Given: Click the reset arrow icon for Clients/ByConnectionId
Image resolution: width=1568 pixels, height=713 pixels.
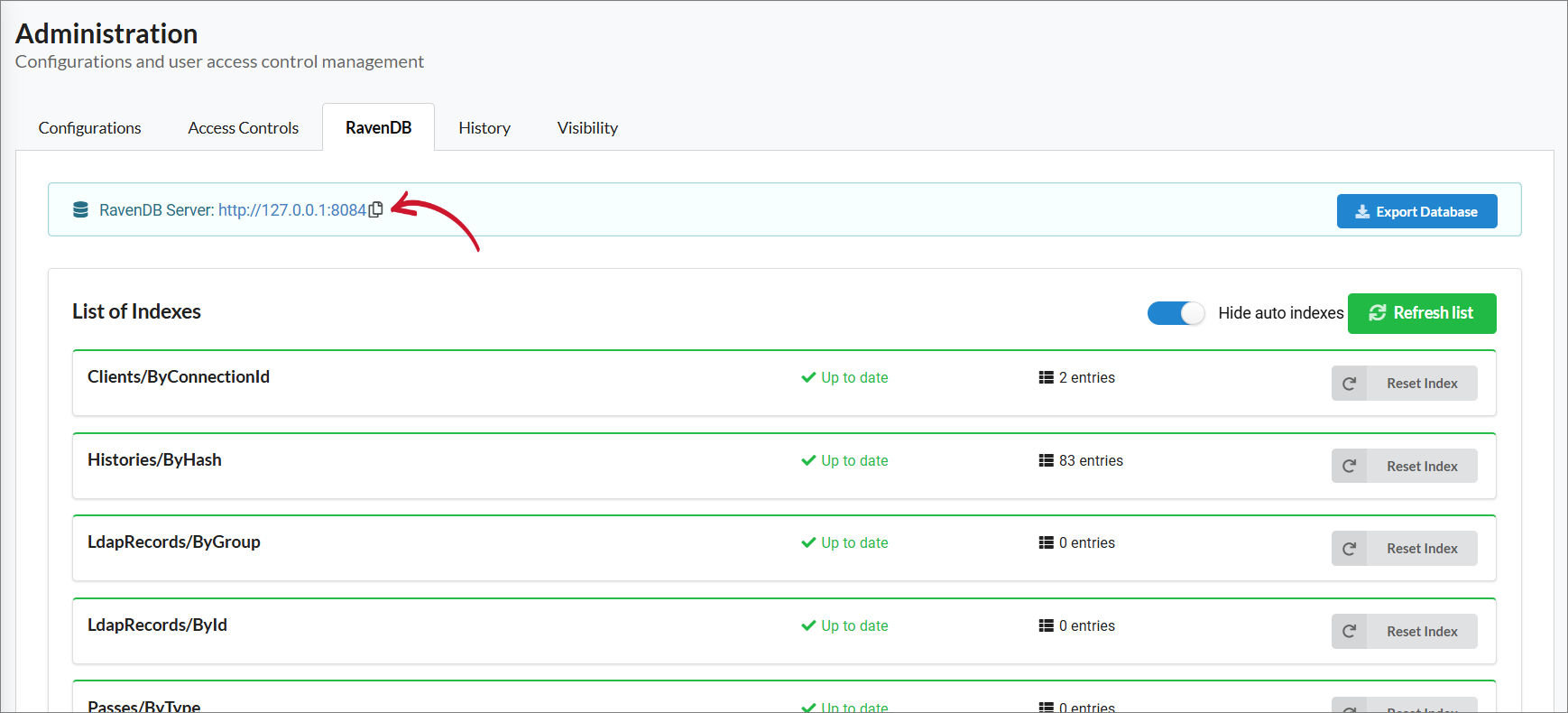Looking at the screenshot, I should pyautogui.click(x=1350, y=383).
